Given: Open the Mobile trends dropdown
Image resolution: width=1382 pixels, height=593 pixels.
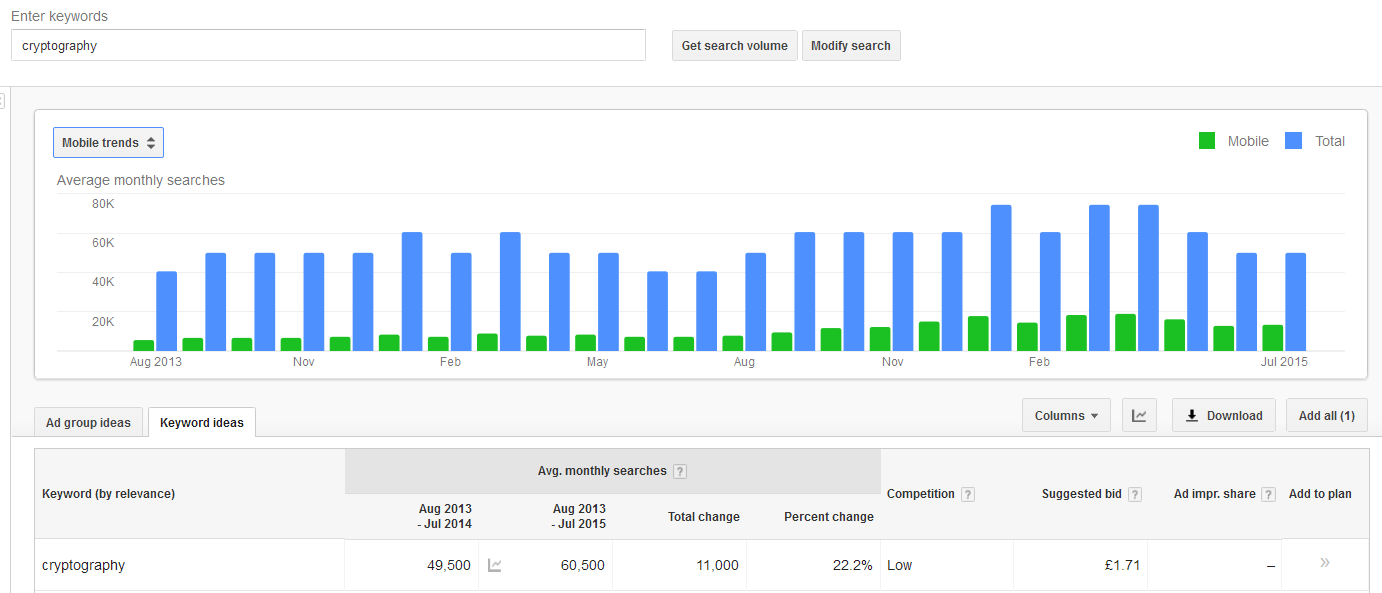Looking at the screenshot, I should coord(108,143).
